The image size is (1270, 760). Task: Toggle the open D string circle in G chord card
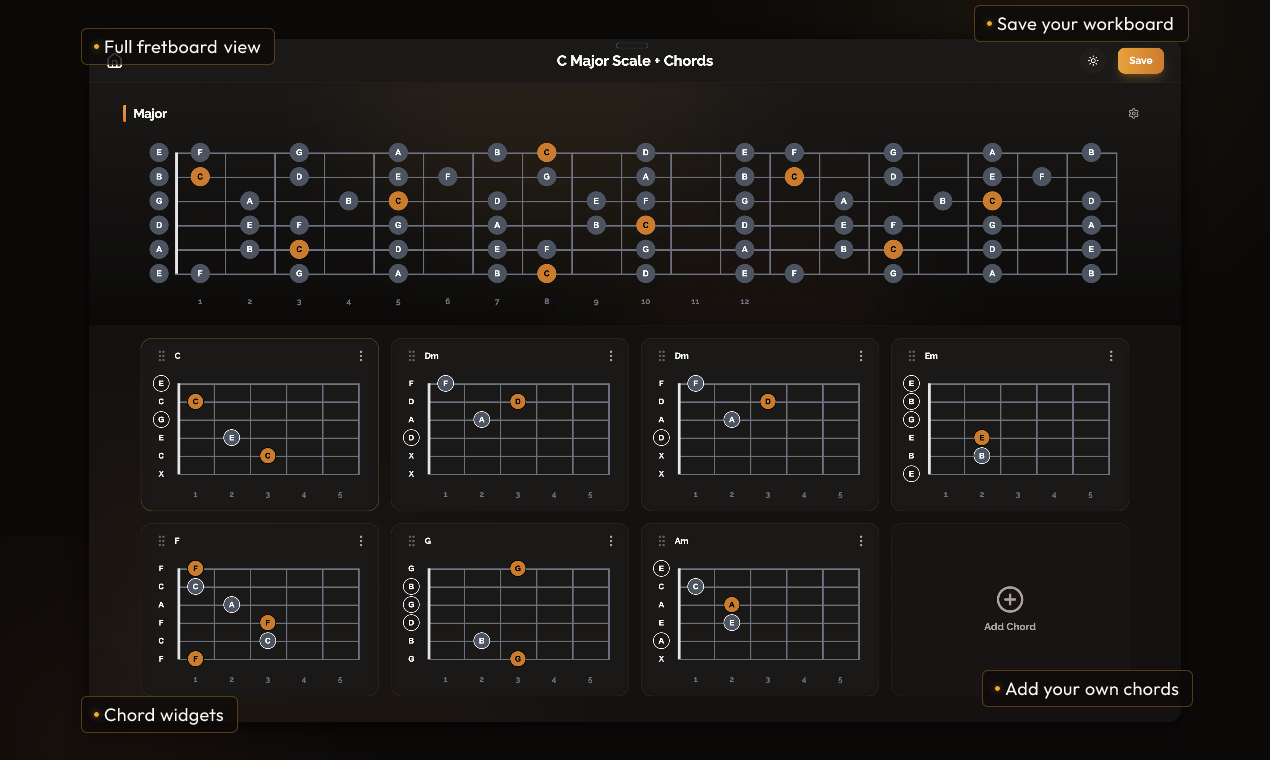pos(411,623)
